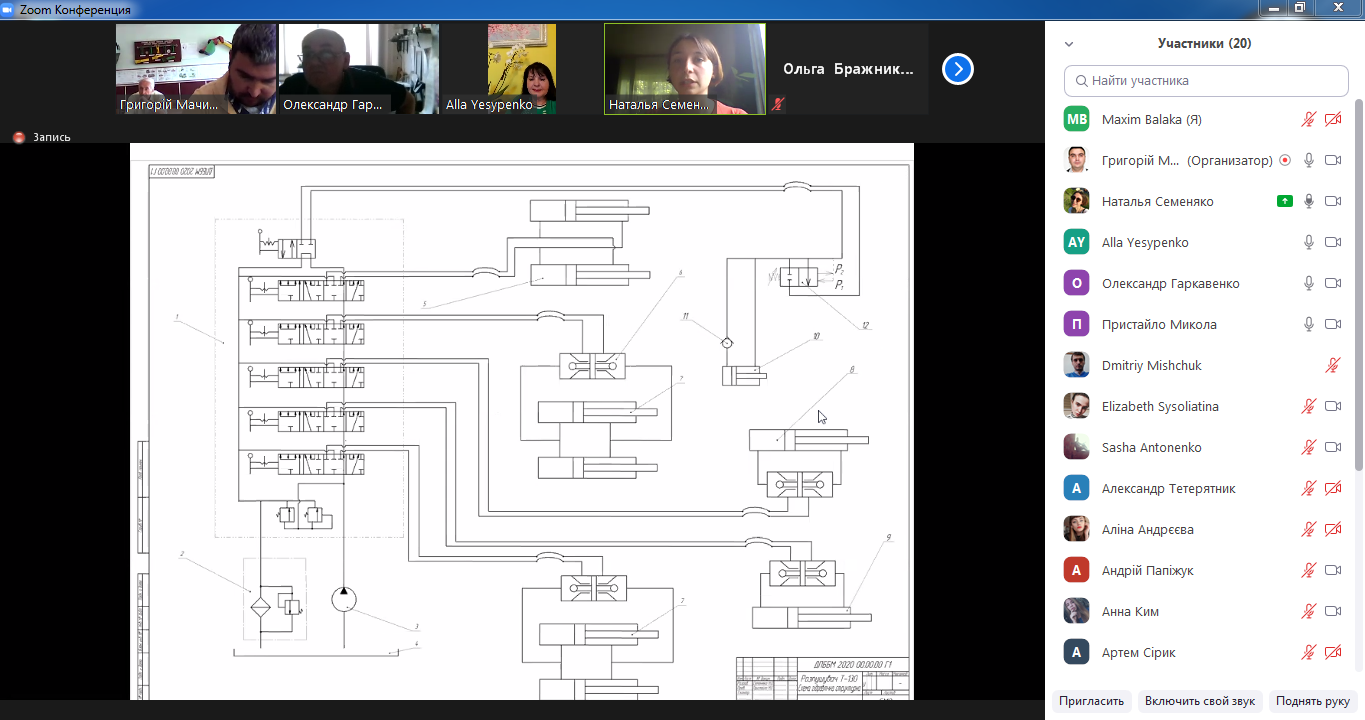Click the muted mic icon by Ольга Бражник tile
Viewport: 1365px width, 720px height.
(x=778, y=104)
